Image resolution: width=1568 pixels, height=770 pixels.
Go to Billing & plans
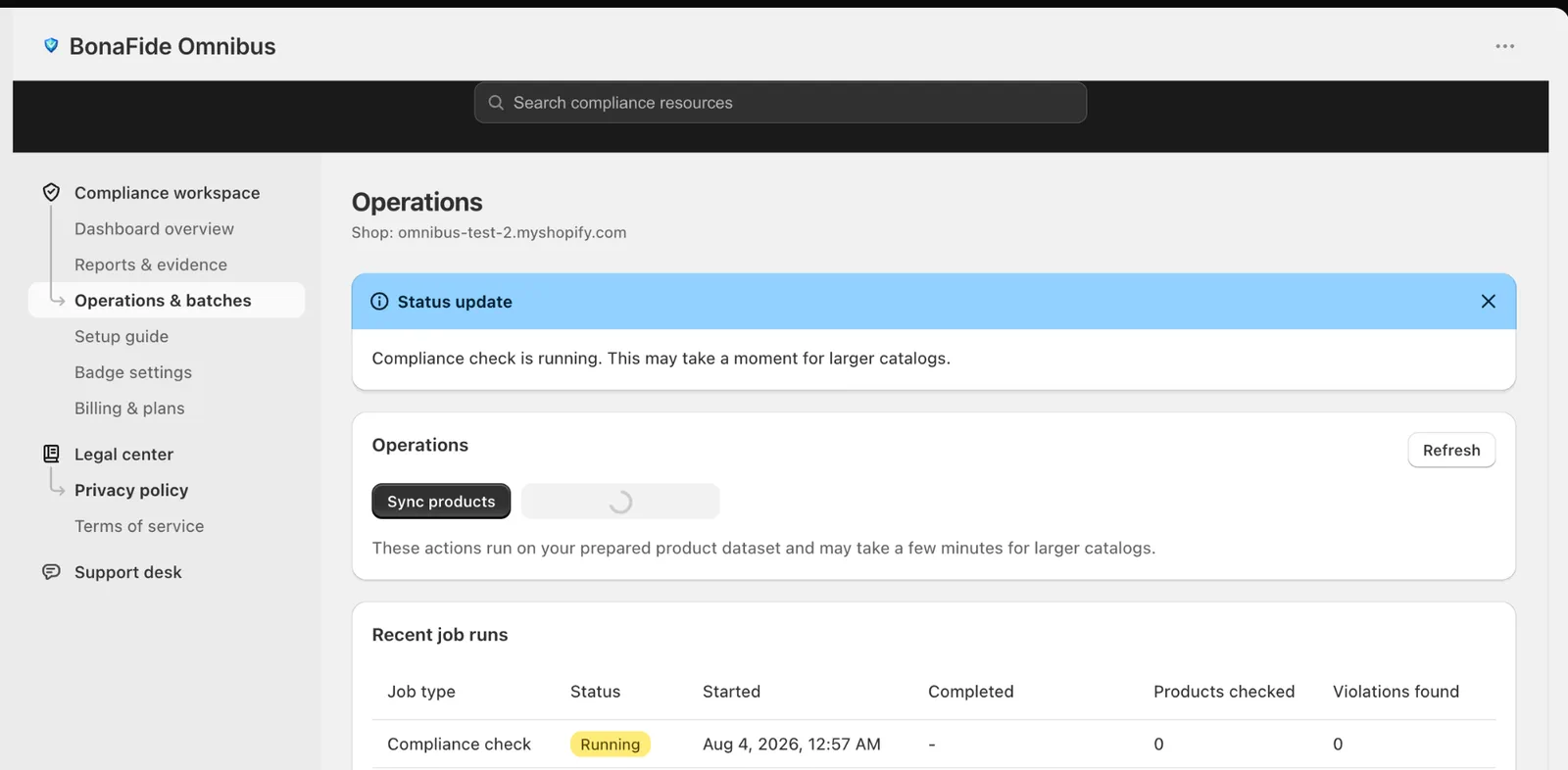click(129, 408)
